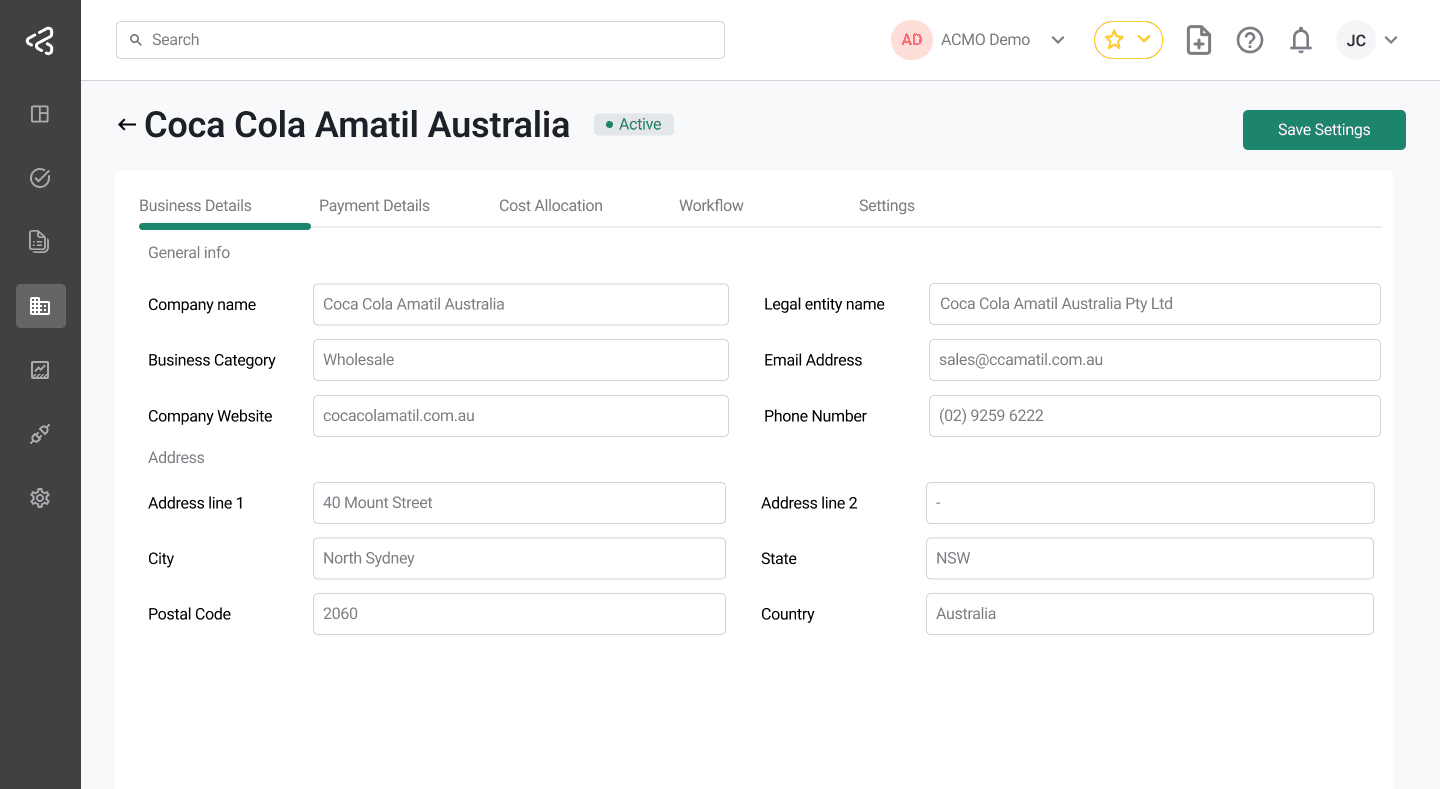The width and height of the screenshot is (1440, 789).
Task: Switch to the Payment Details tab
Action: [x=374, y=206]
